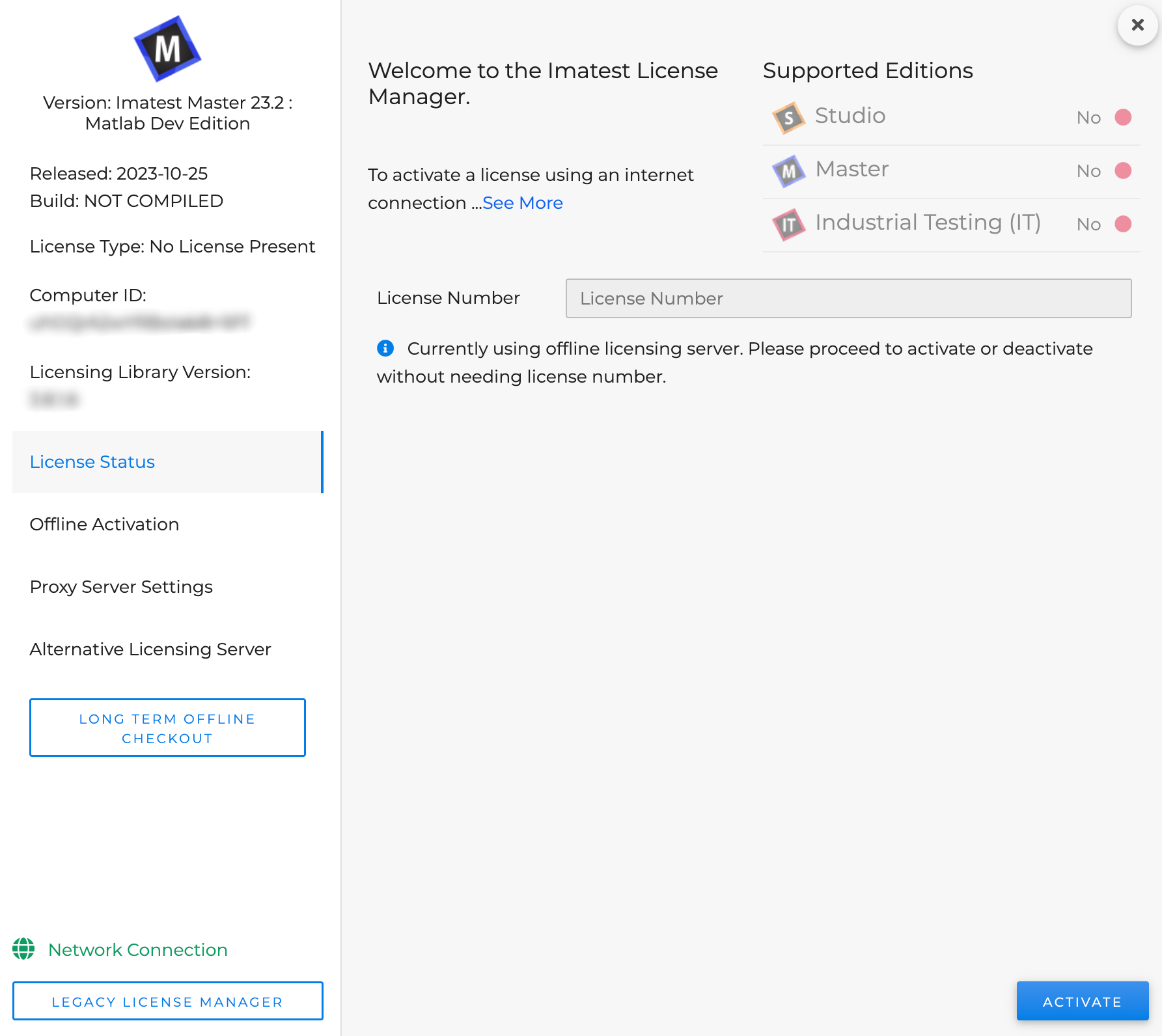Click Network Connection status text
Image resolution: width=1162 pixels, height=1036 pixels.
[138, 949]
